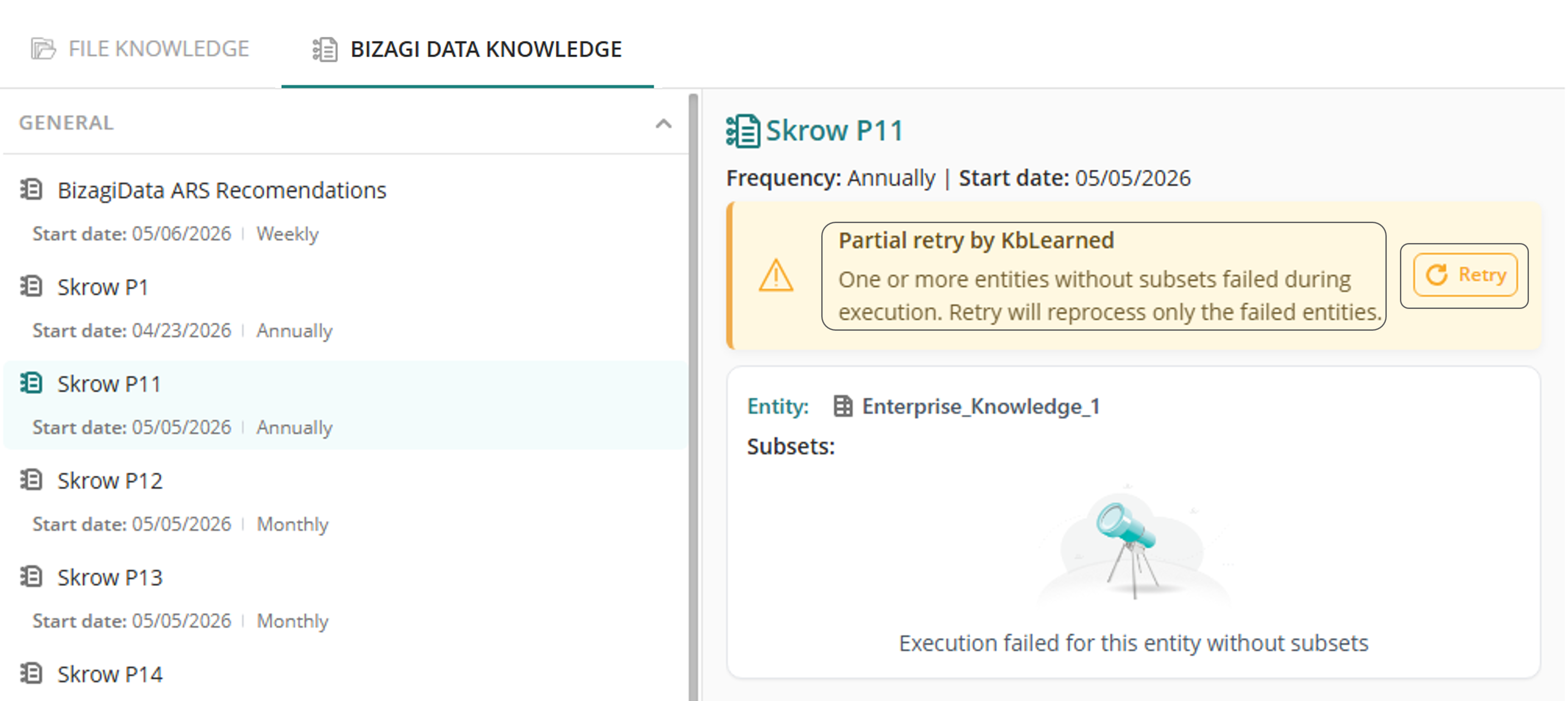Click the orange warning triangle icon

[776, 276]
